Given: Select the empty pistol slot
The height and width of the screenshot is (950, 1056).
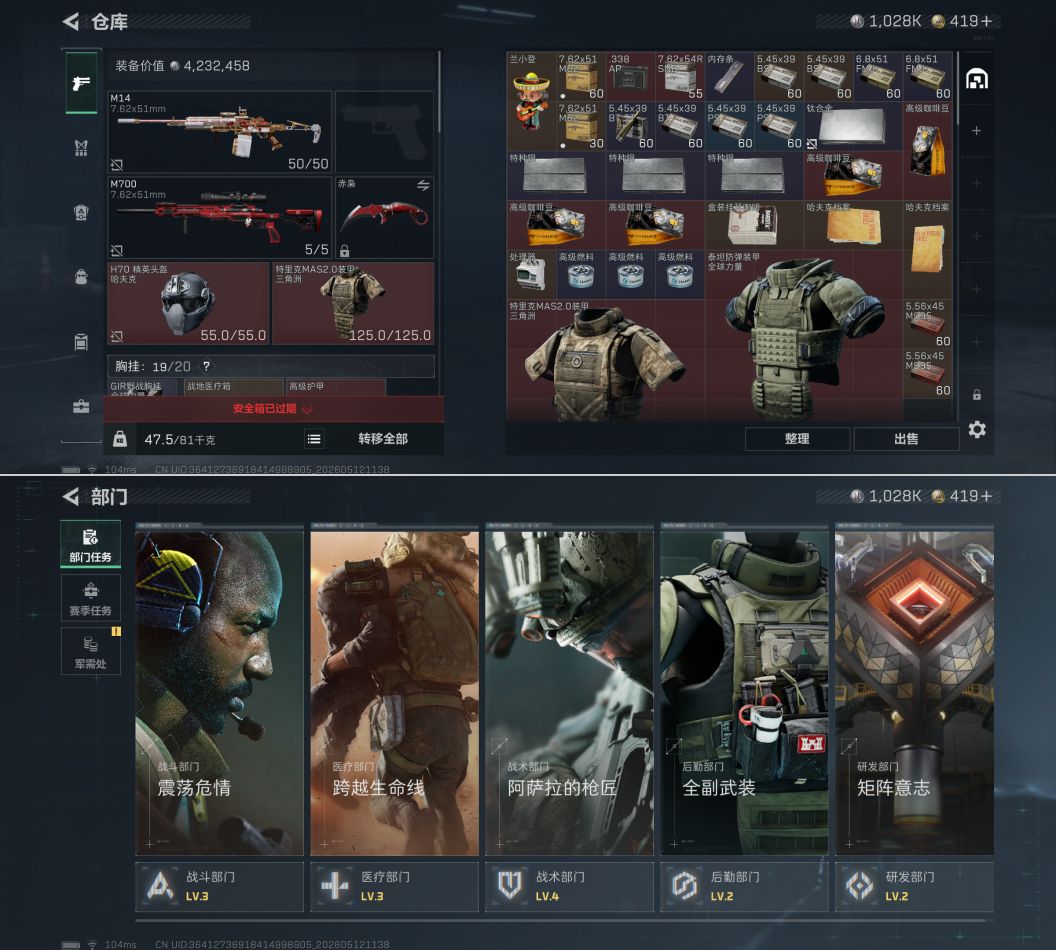Looking at the screenshot, I should [385, 132].
